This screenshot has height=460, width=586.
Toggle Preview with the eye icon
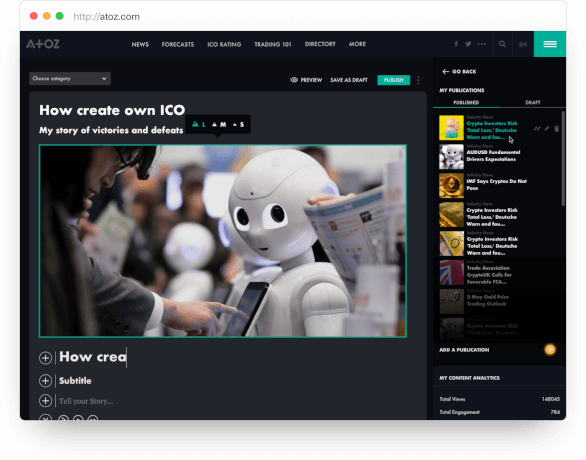[x=294, y=80]
